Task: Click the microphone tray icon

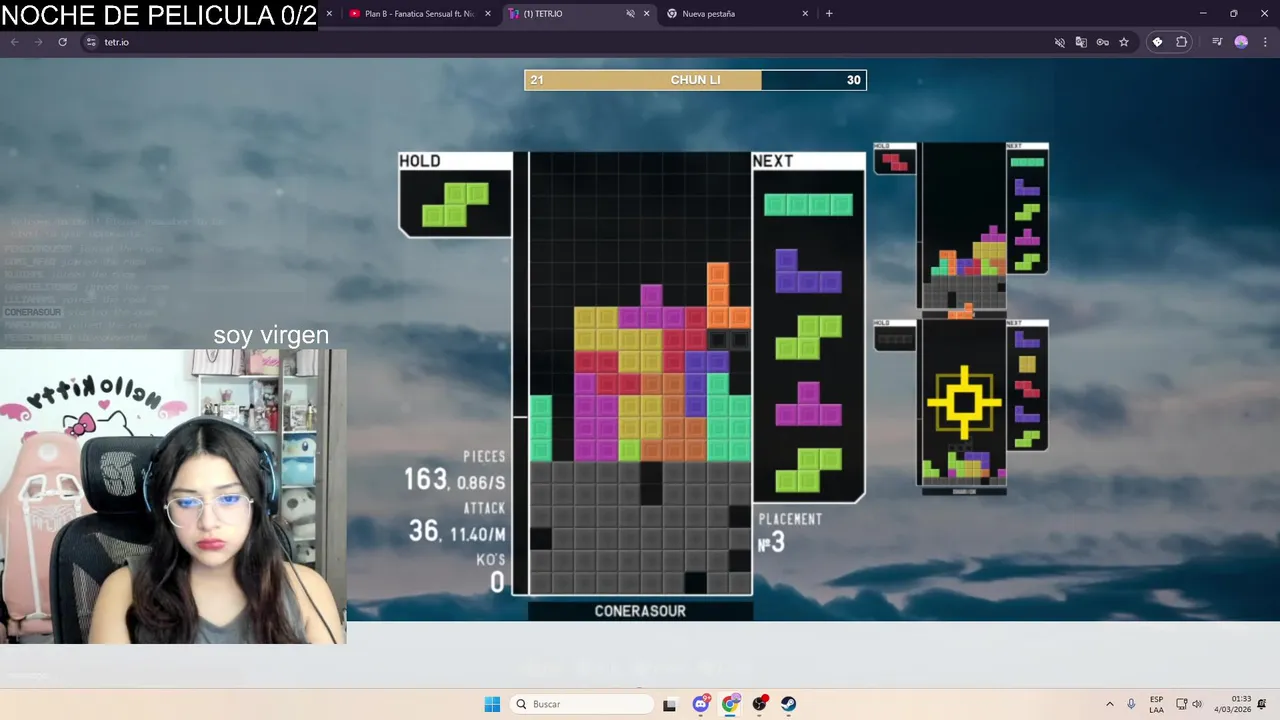Action: (x=1131, y=704)
